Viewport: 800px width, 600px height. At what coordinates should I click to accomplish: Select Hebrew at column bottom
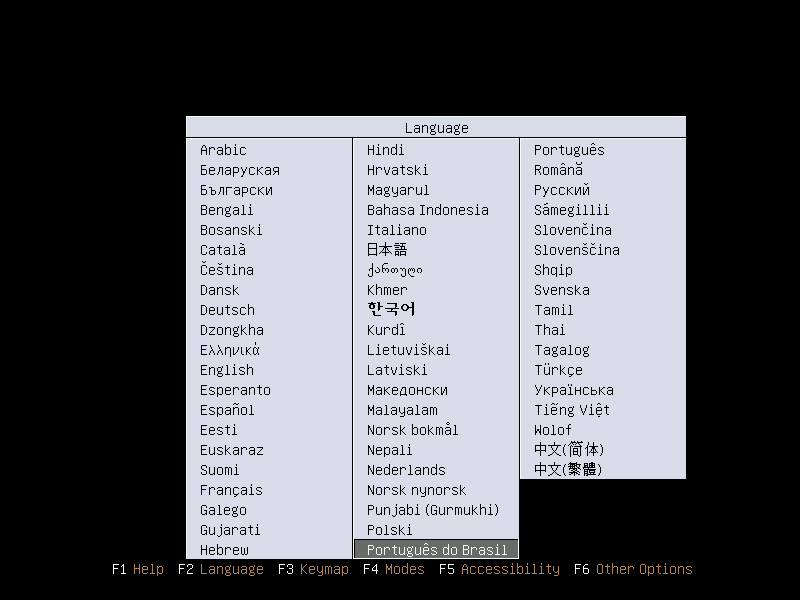point(224,550)
